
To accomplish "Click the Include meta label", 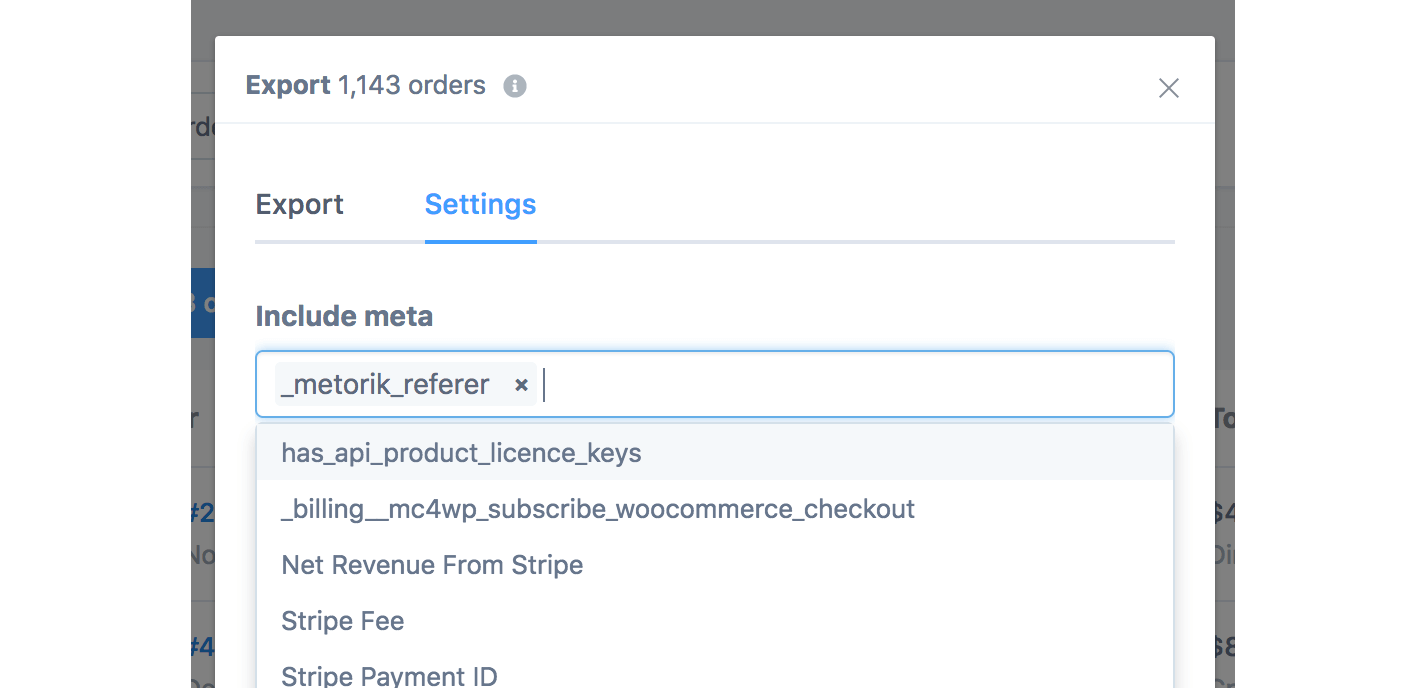I will 344,317.
